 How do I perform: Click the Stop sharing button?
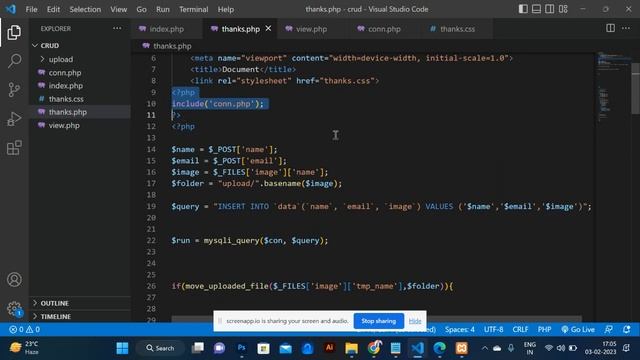(378, 321)
